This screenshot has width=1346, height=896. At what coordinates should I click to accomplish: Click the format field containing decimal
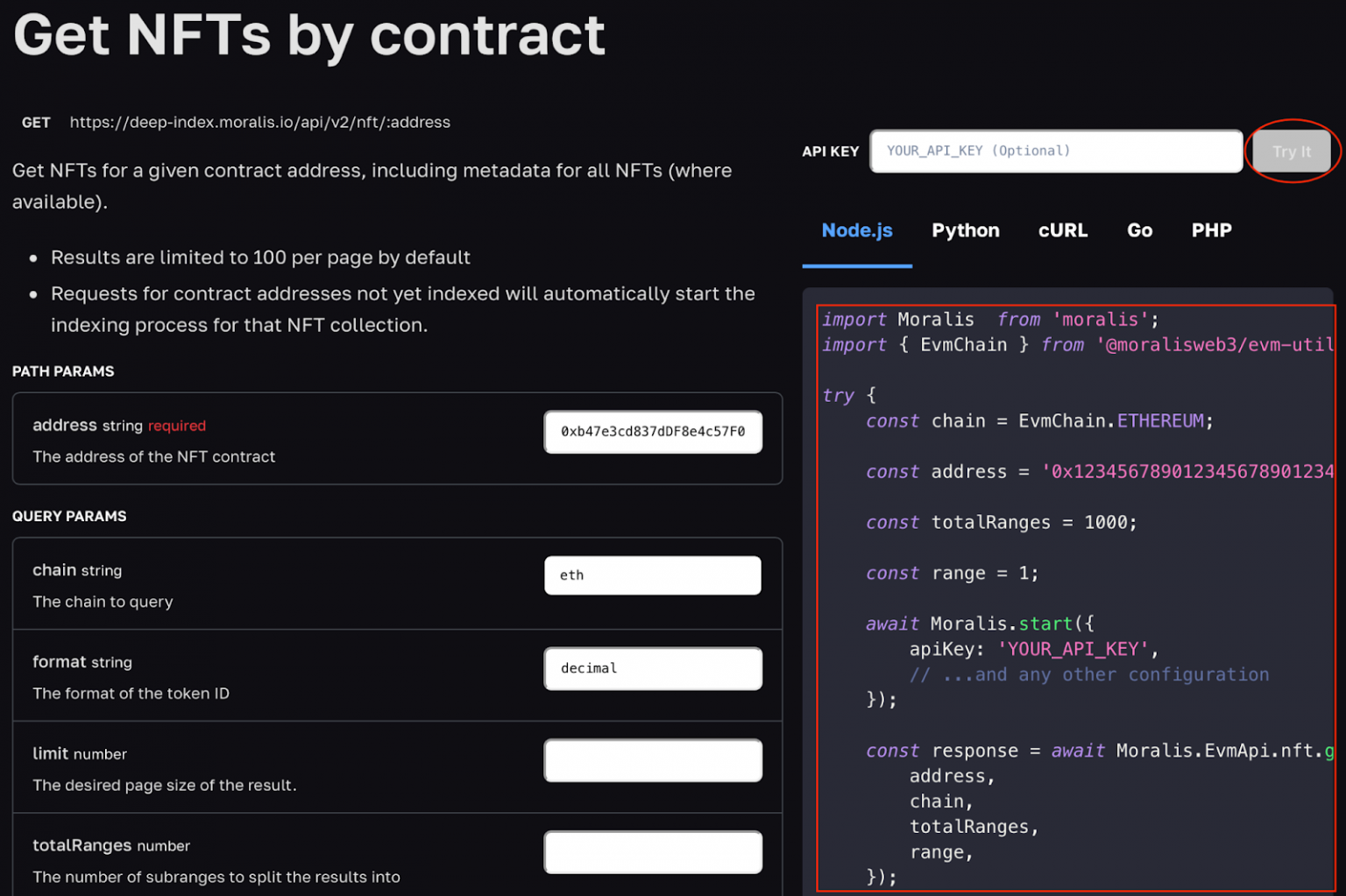[x=652, y=668]
